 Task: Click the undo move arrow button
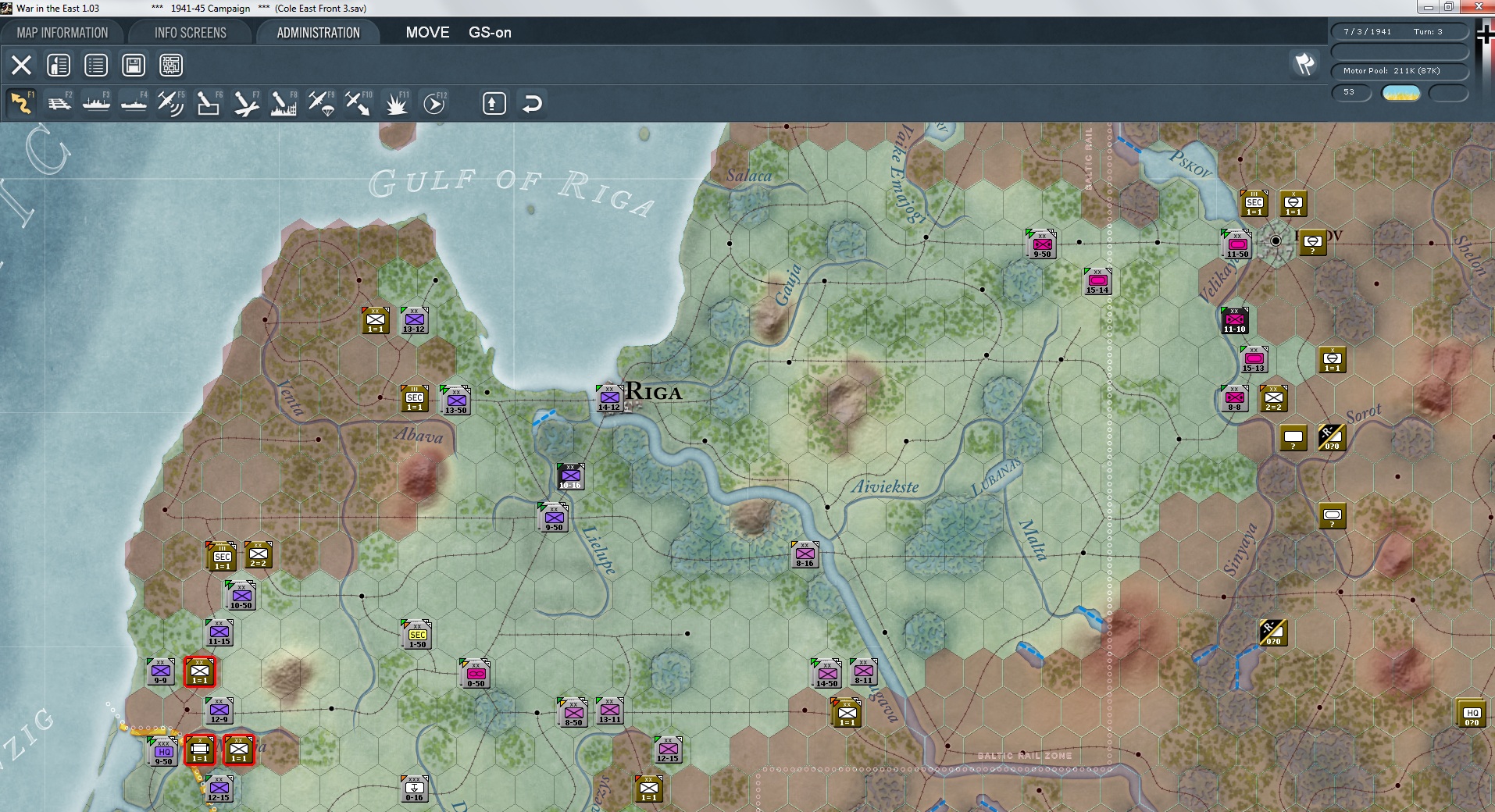click(532, 103)
